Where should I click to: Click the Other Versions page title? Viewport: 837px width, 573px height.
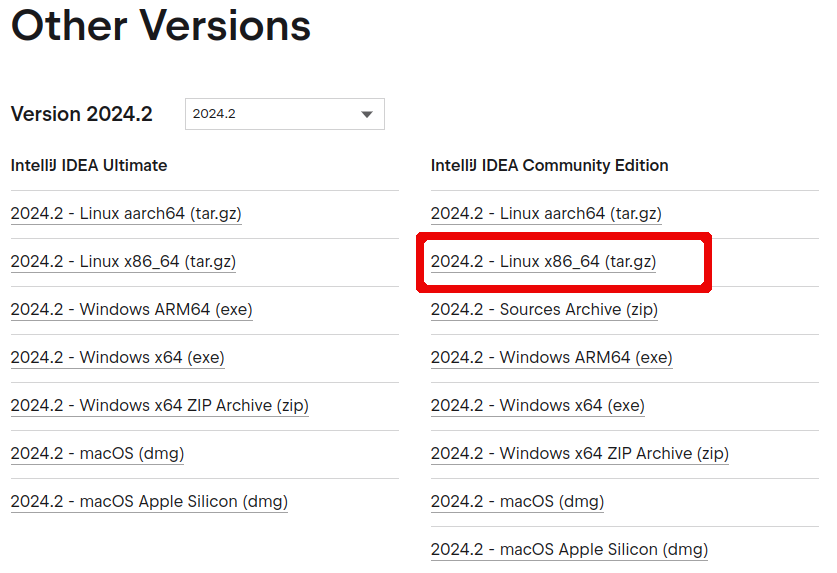coord(161,26)
